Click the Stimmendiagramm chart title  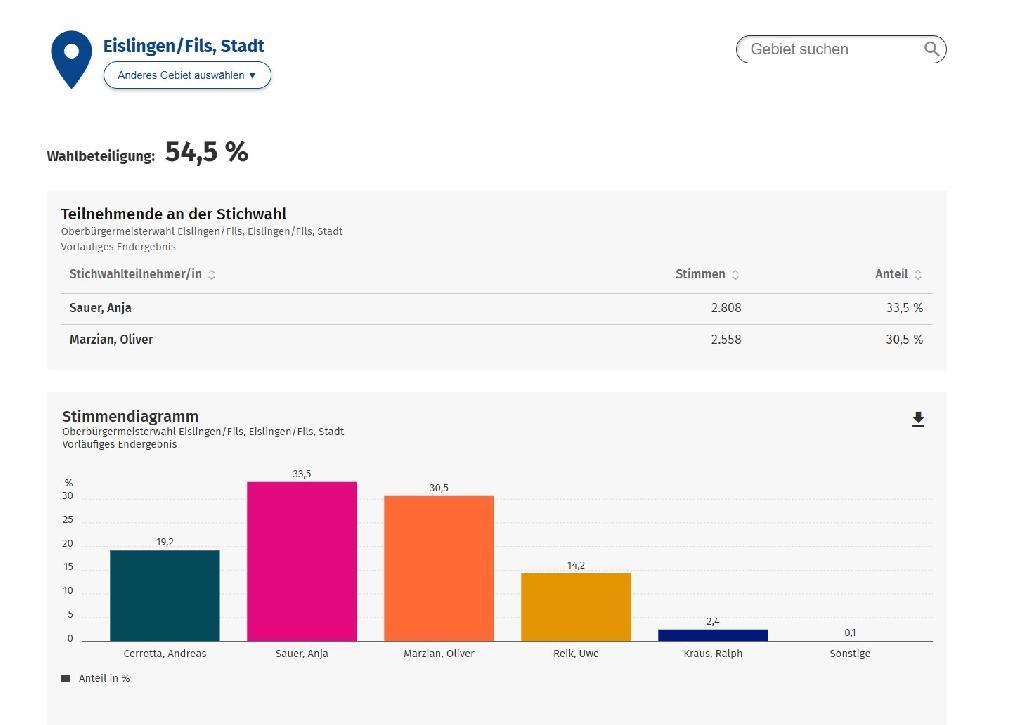point(130,416)
